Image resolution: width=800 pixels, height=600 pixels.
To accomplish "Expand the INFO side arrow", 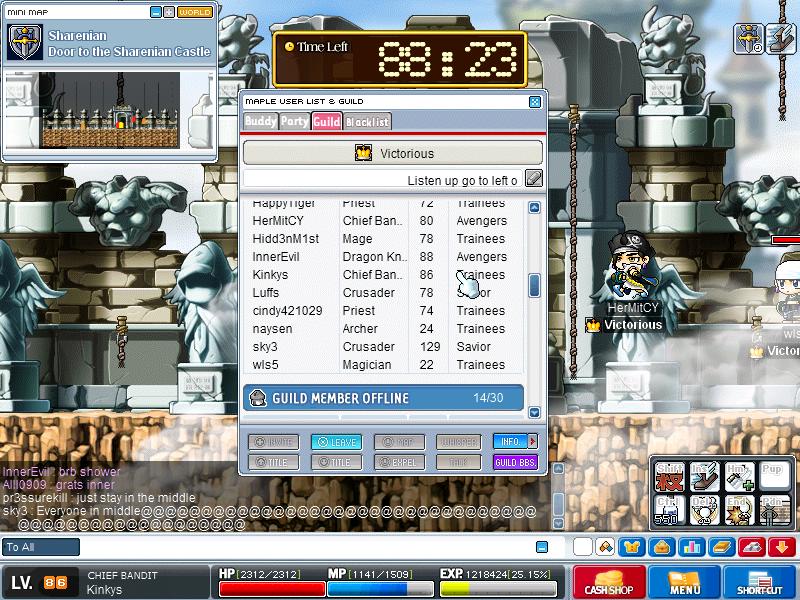I will tap(533, 441).
